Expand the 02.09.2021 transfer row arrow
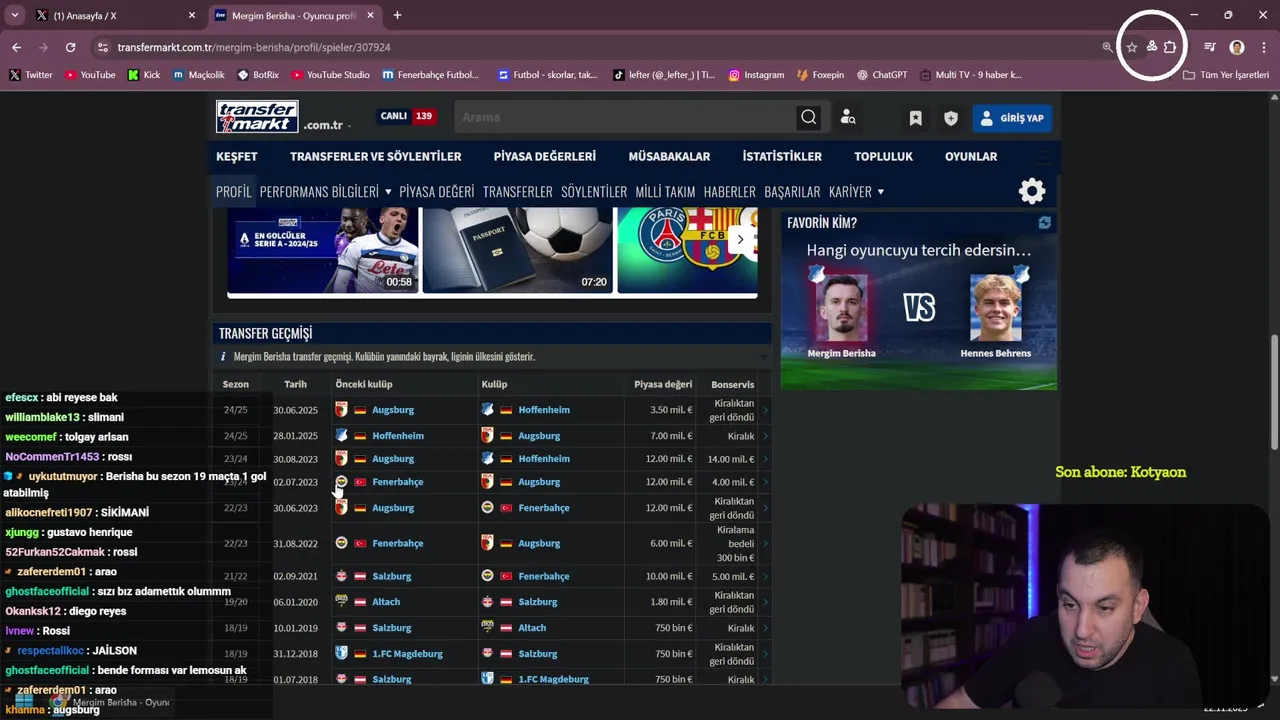Screen dimensions: 1280x720 (766, 576)
